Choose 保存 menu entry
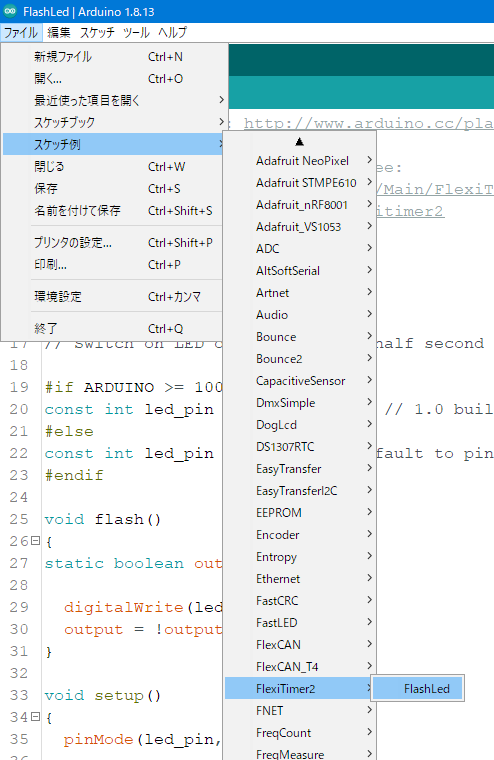This screenshot has height=760, width=494. [113, 189]
